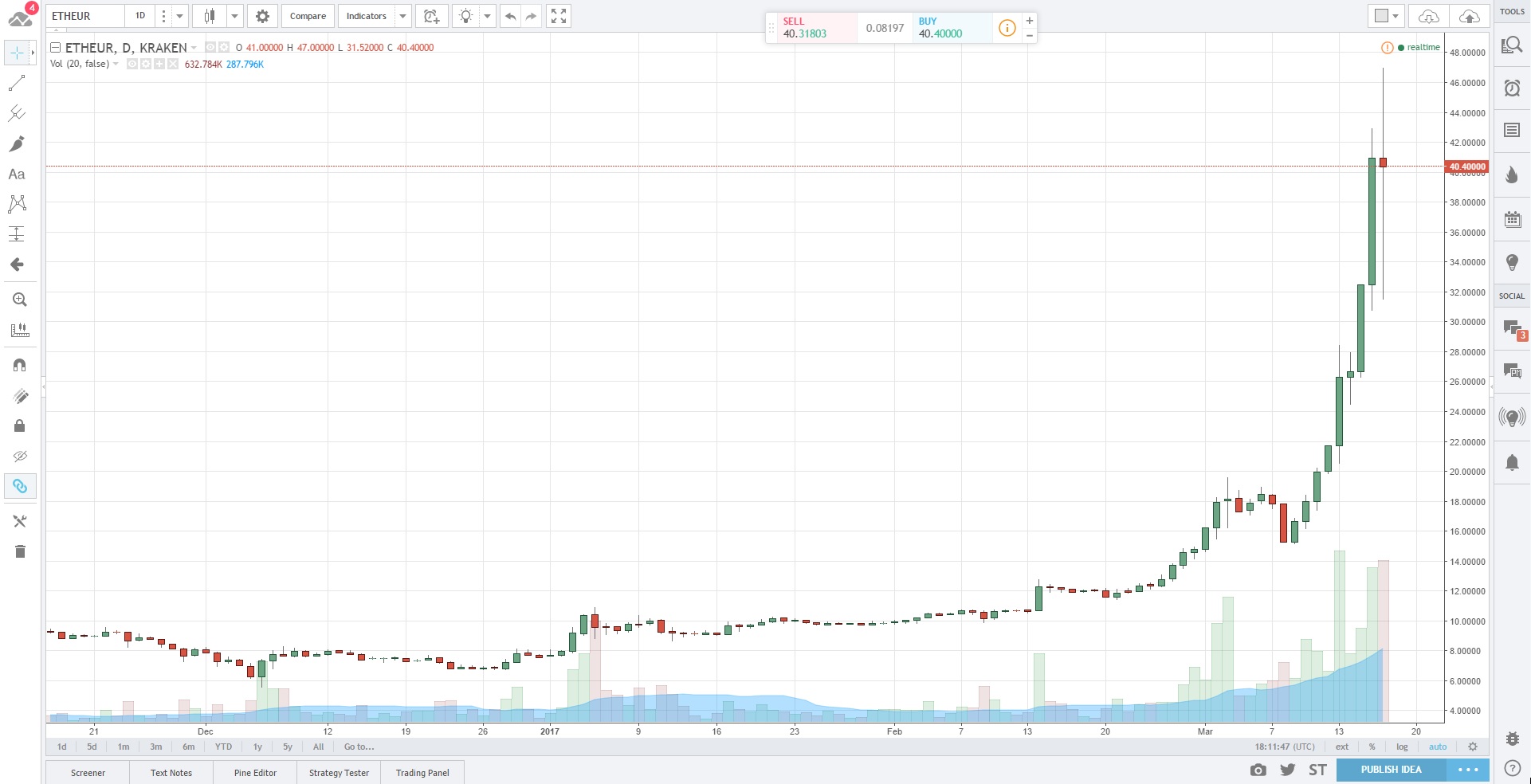The height and width of the screenshot is (784, 1531).
Task: Click the Indicators button
Action: (367, 16)
